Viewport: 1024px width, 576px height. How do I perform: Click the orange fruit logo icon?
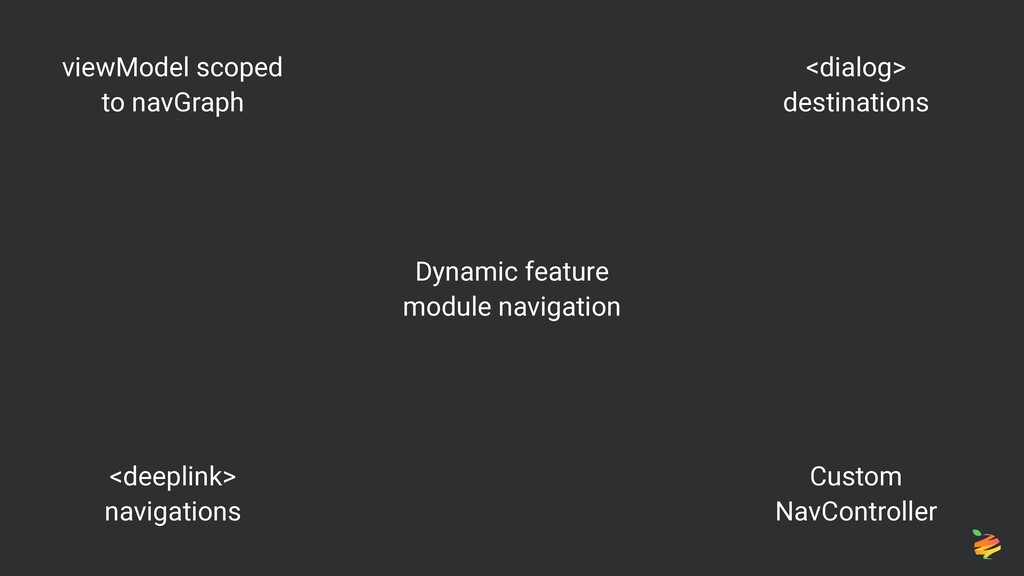(x=987, y=545)
